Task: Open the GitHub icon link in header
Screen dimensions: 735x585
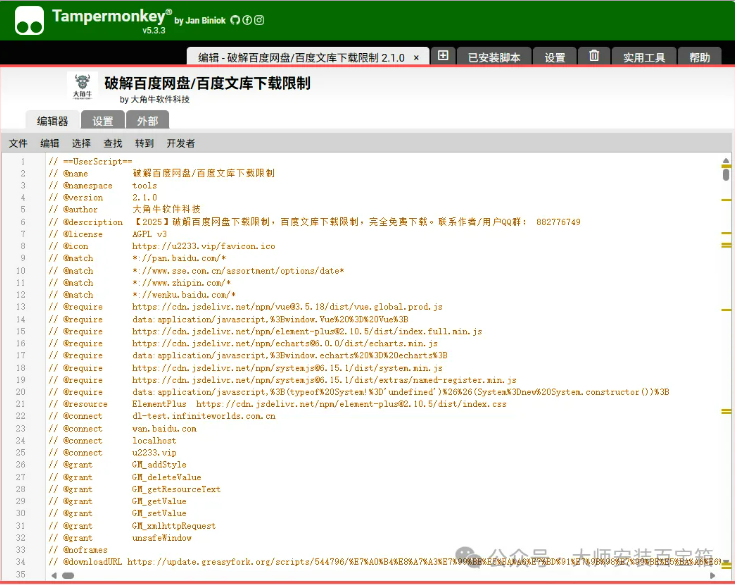Action: coord(235,20)
